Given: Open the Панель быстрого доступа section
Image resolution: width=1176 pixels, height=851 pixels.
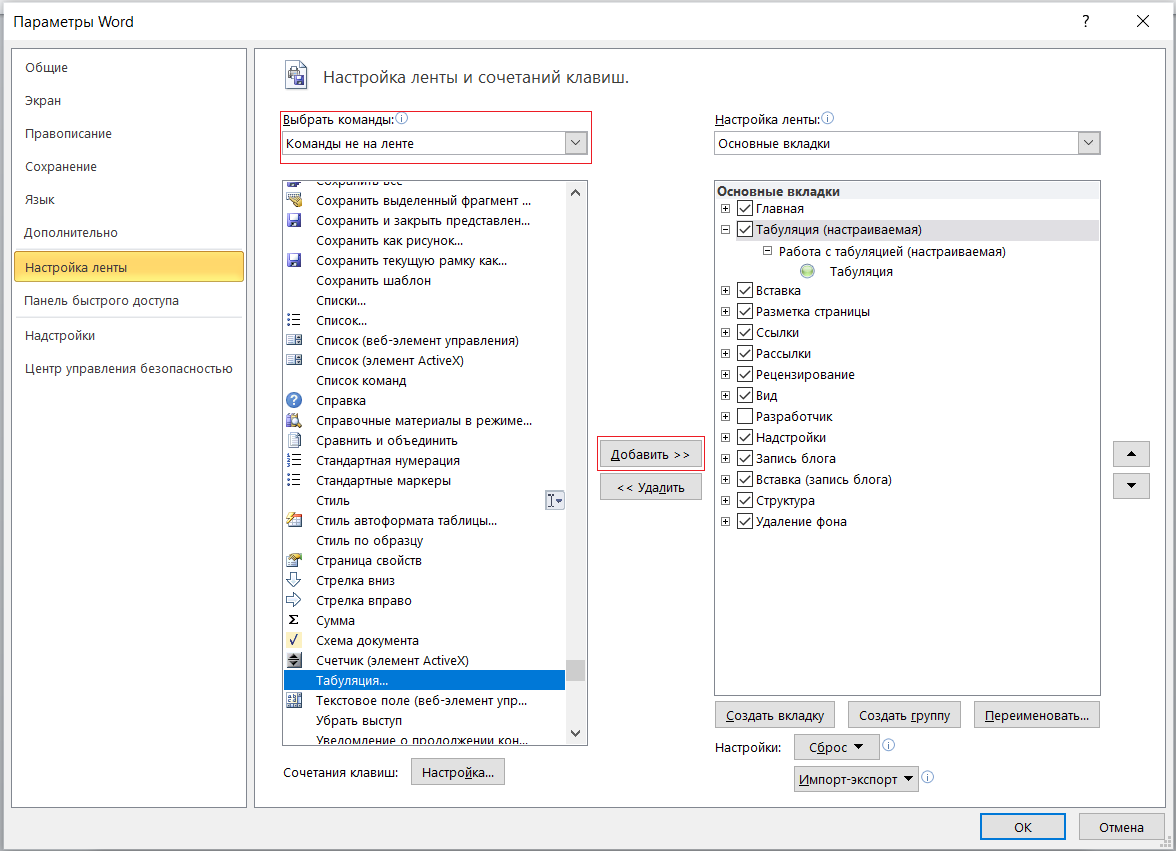Looking at the screenshot, I should 102,300.
